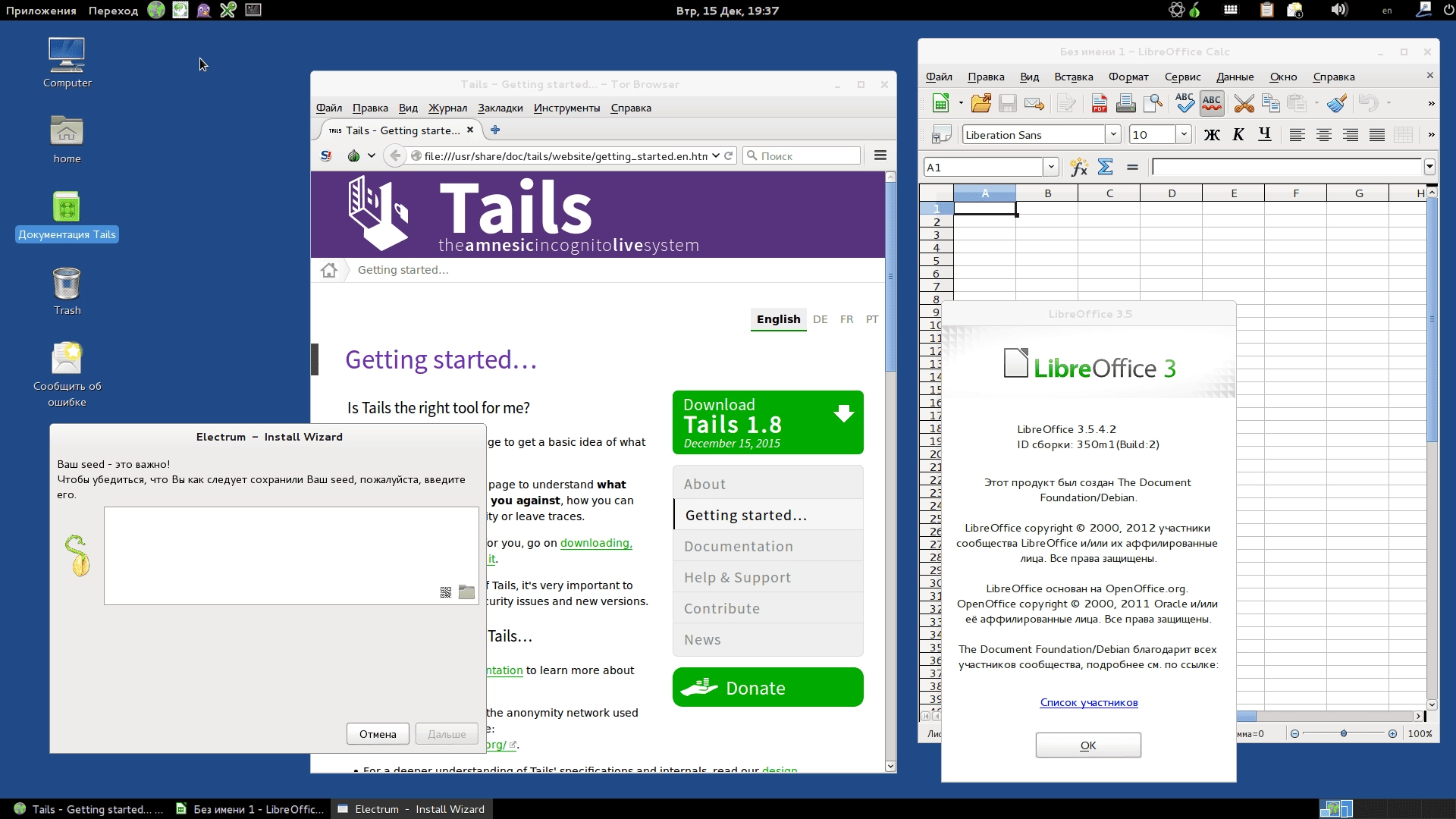Screen dimensions: 1456x819
Task: Click the Calc zoom slider handle
Action: [x=1343, y=733]
